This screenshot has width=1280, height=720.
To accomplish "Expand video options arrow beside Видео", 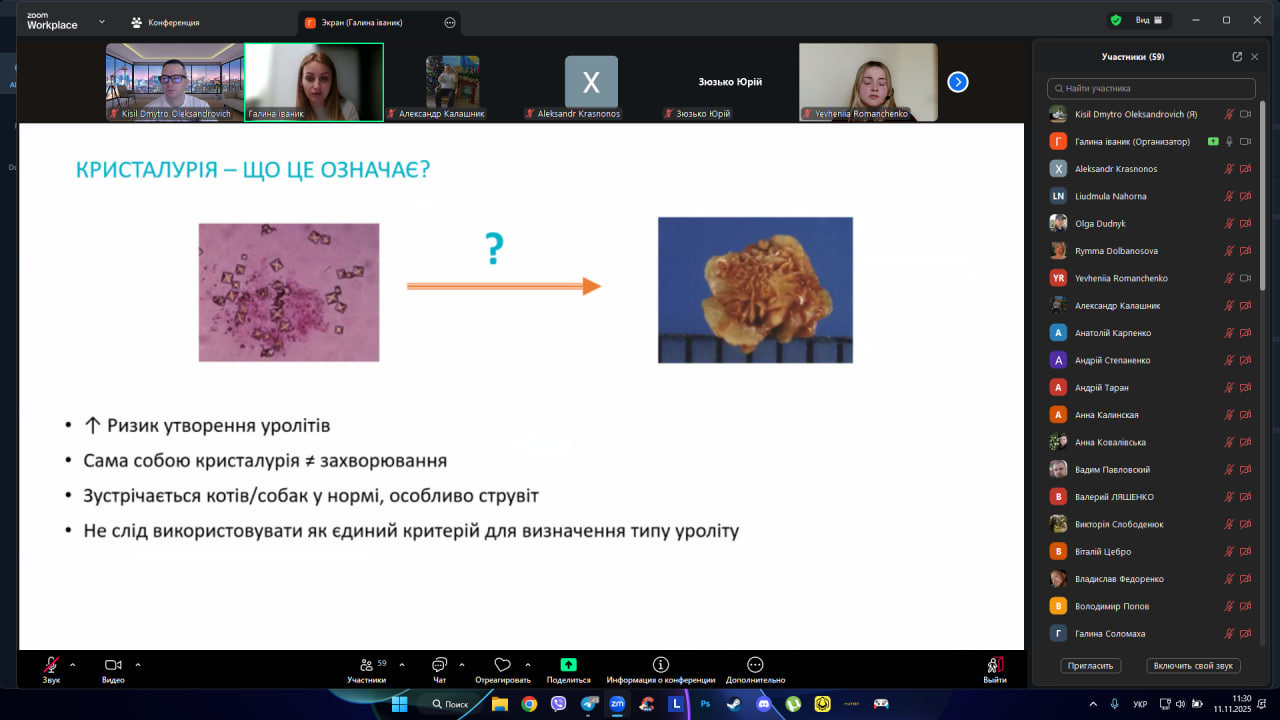I will [x=138, y=664].
